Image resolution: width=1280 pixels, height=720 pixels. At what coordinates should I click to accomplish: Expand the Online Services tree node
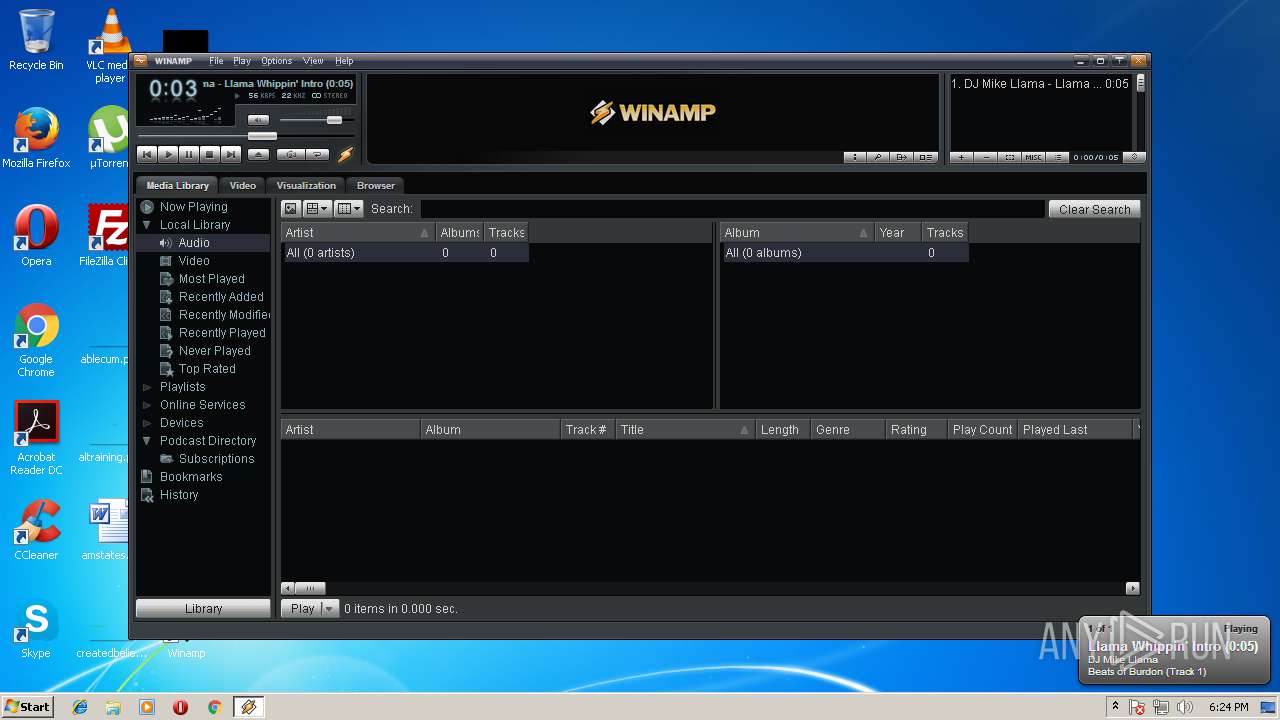[147, 405]
